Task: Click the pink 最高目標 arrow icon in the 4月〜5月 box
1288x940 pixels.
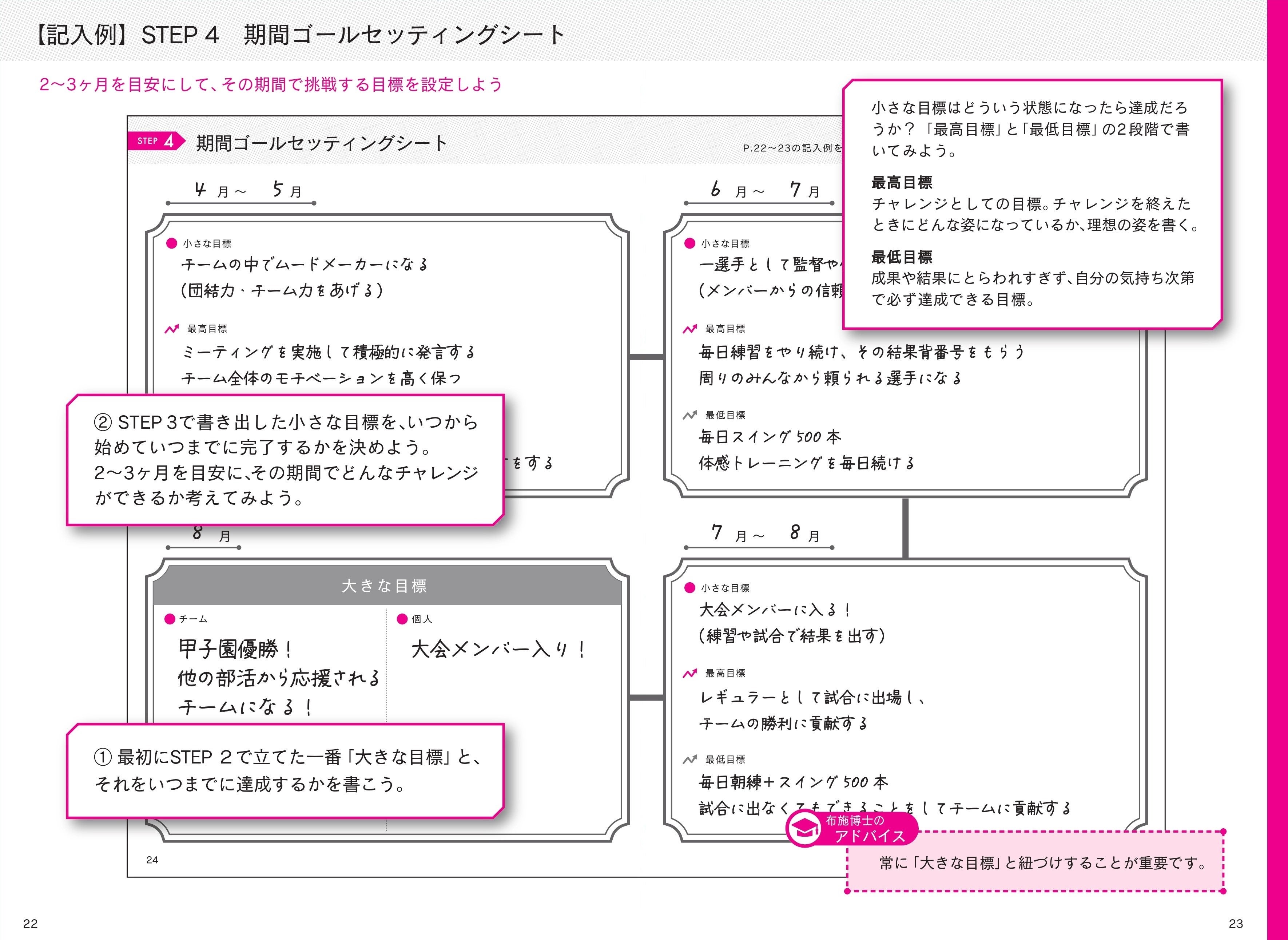Action: 172,329
